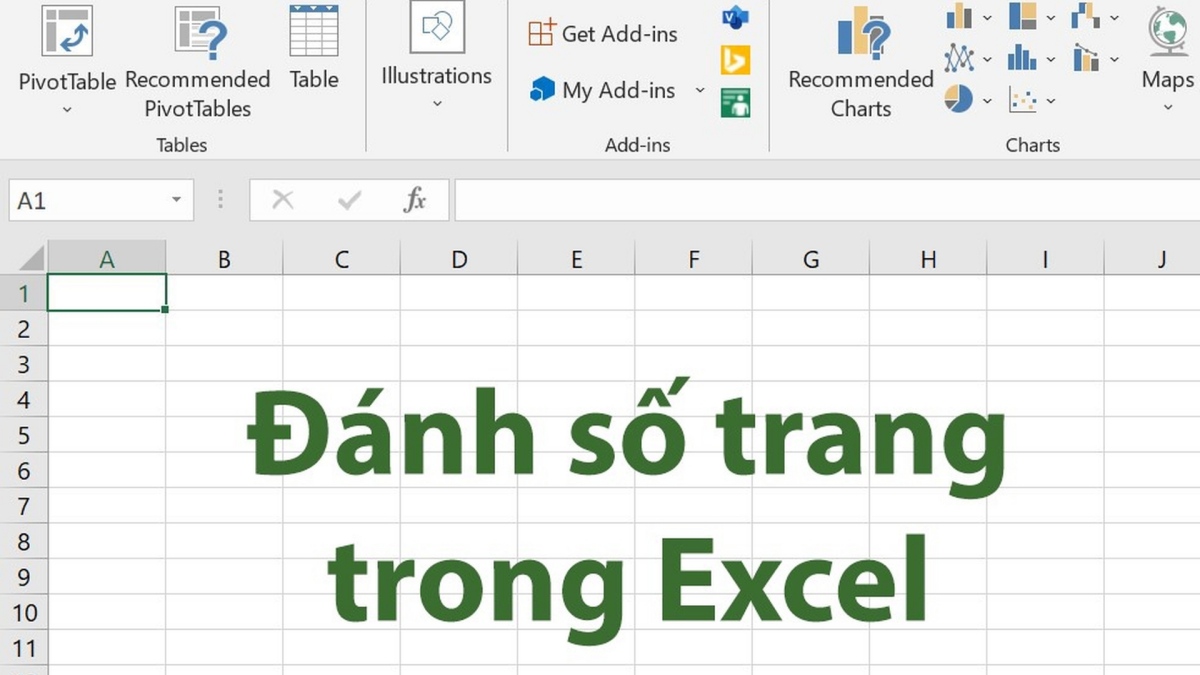The image size is (1200, 675).
Task: Click the Visio Data Visualizer add-in icon
Action: point(736,16)
